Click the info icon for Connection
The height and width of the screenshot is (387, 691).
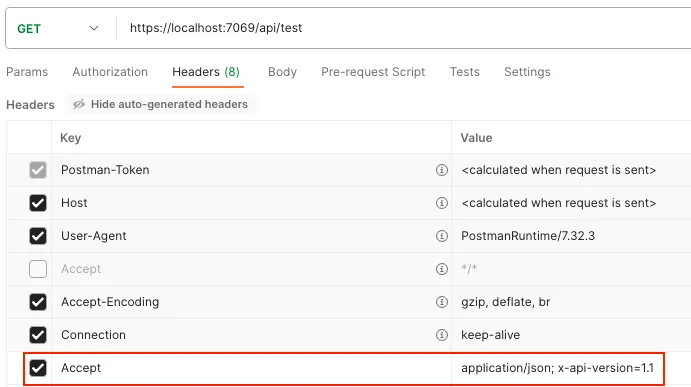(x=442, y=335)
